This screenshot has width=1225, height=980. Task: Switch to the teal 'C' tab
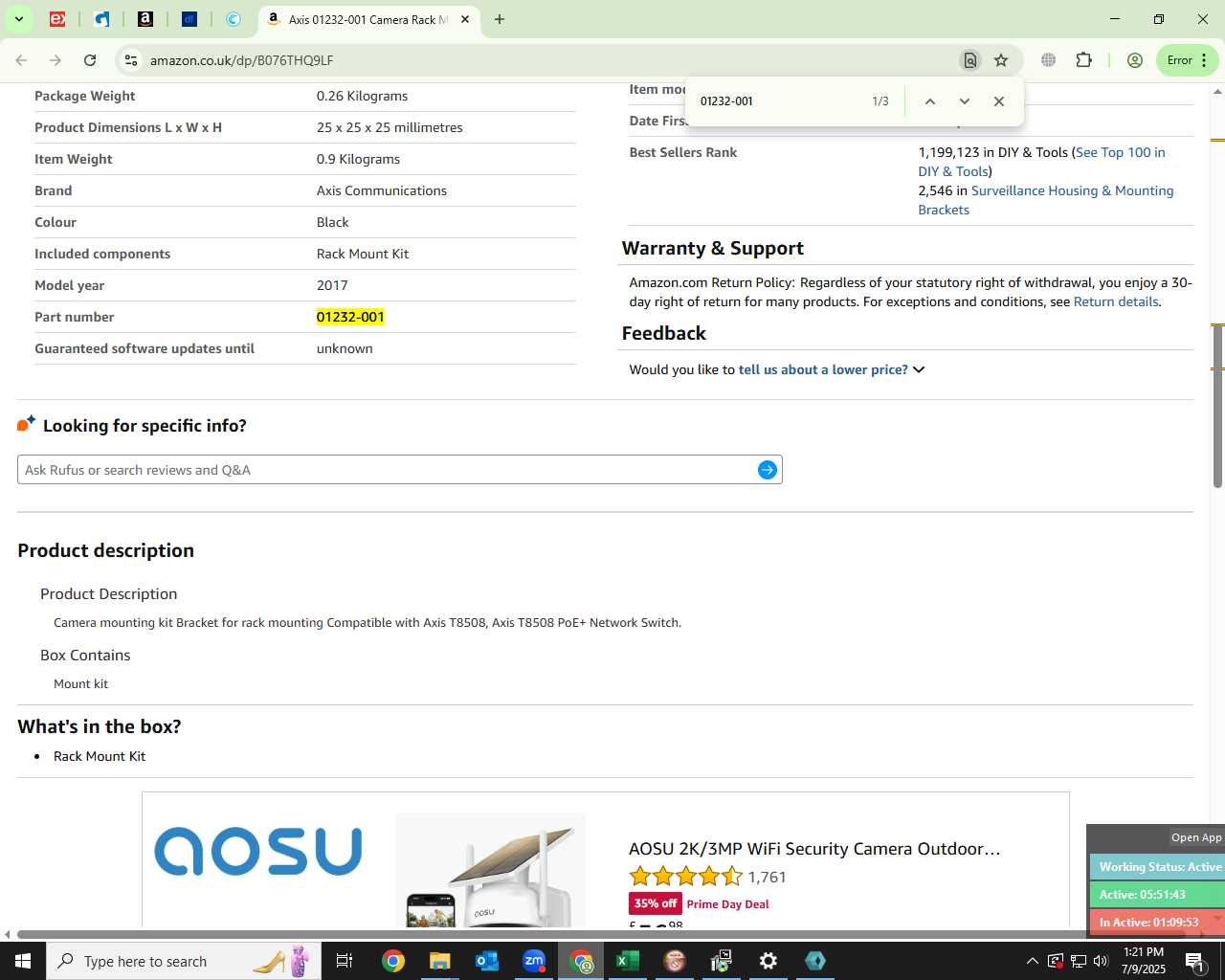[x=234, y=19]
